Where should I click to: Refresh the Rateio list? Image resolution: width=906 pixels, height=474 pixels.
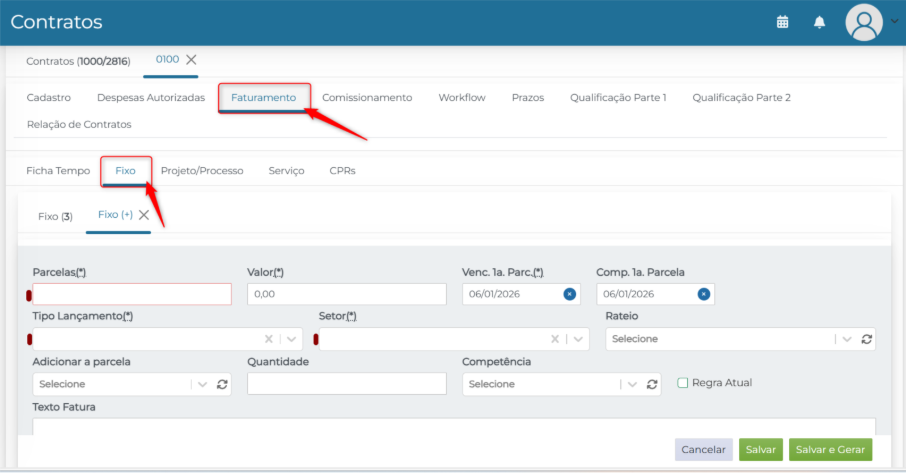coord(866,339)
